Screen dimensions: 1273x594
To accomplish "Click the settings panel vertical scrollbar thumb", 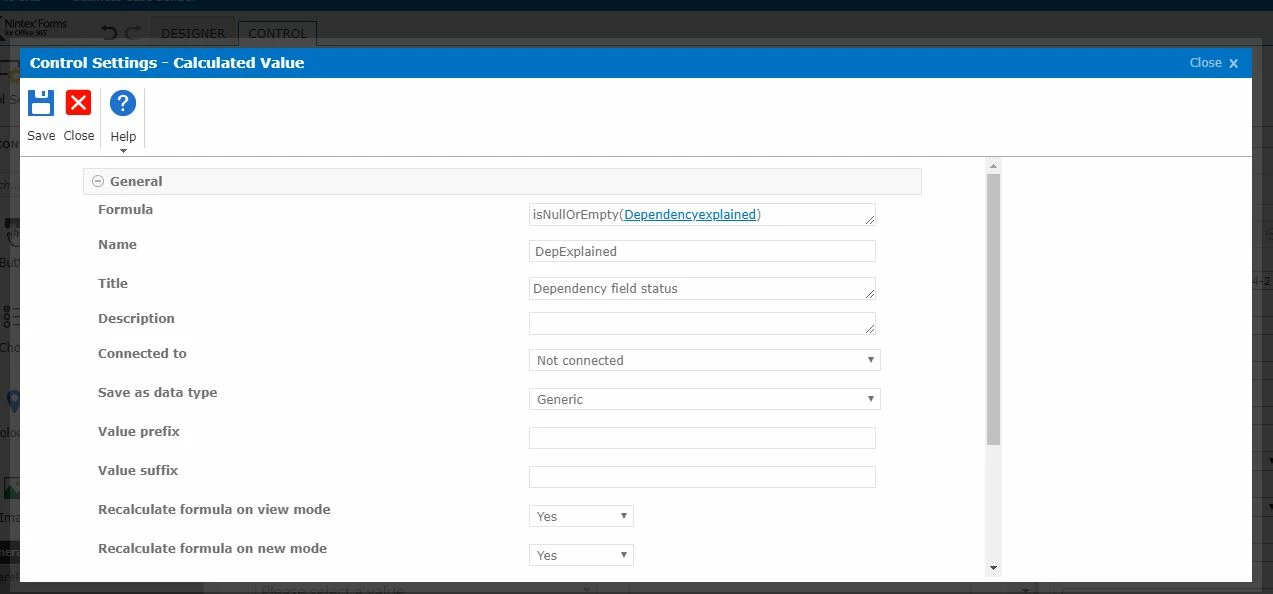I will coord(993,309).
